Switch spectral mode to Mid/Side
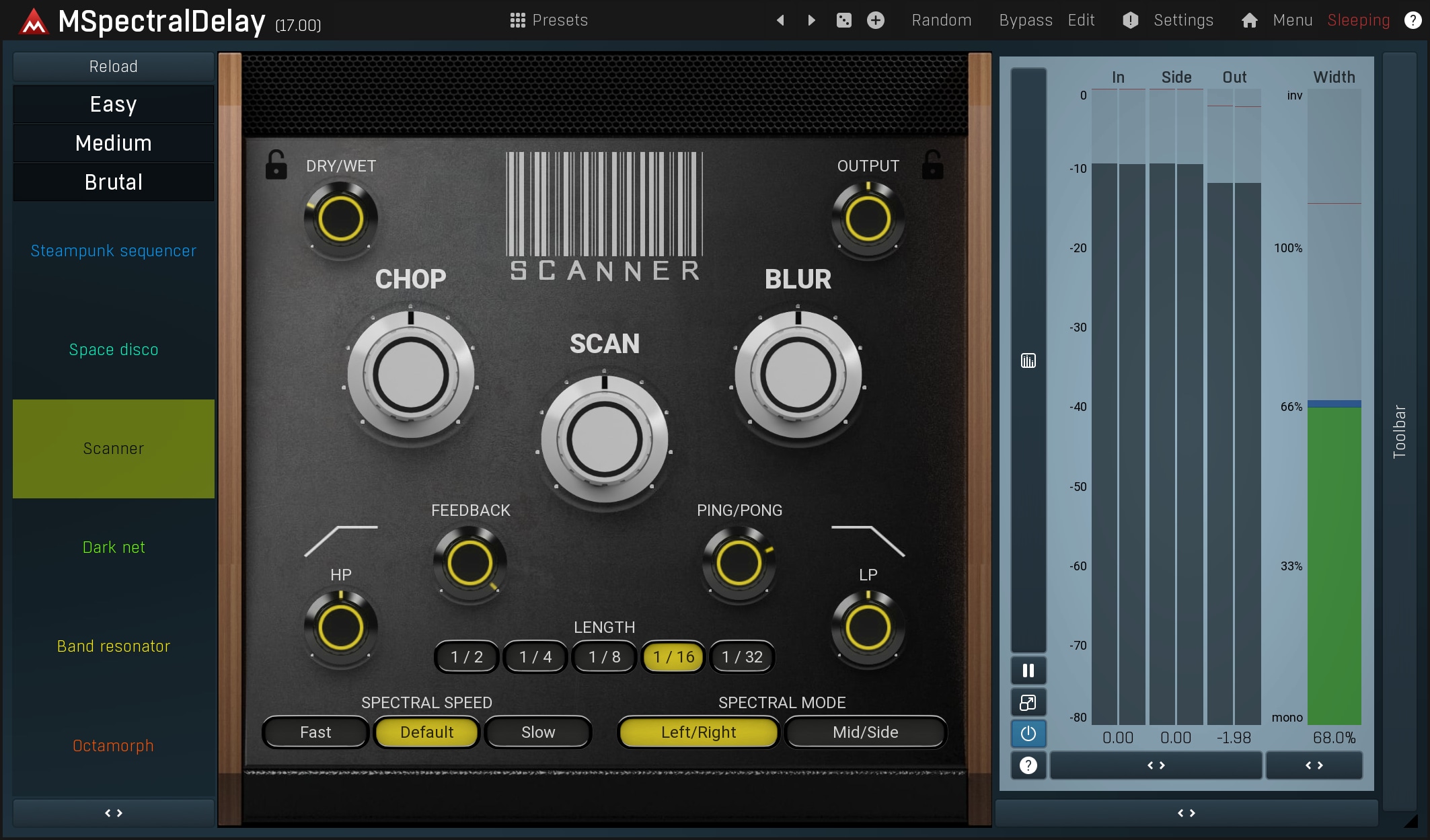The image size is (1430, 840). click(x=865, y=732)
